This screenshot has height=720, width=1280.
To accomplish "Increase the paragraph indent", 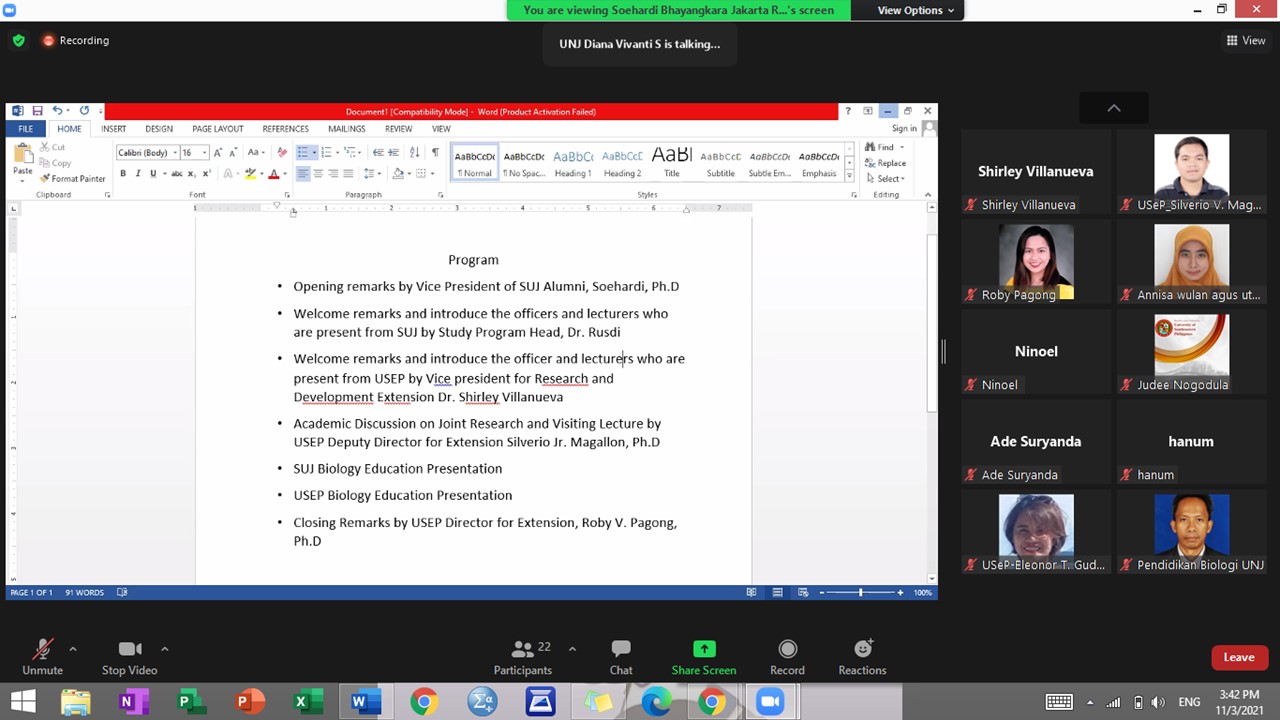I will (394, 152).
